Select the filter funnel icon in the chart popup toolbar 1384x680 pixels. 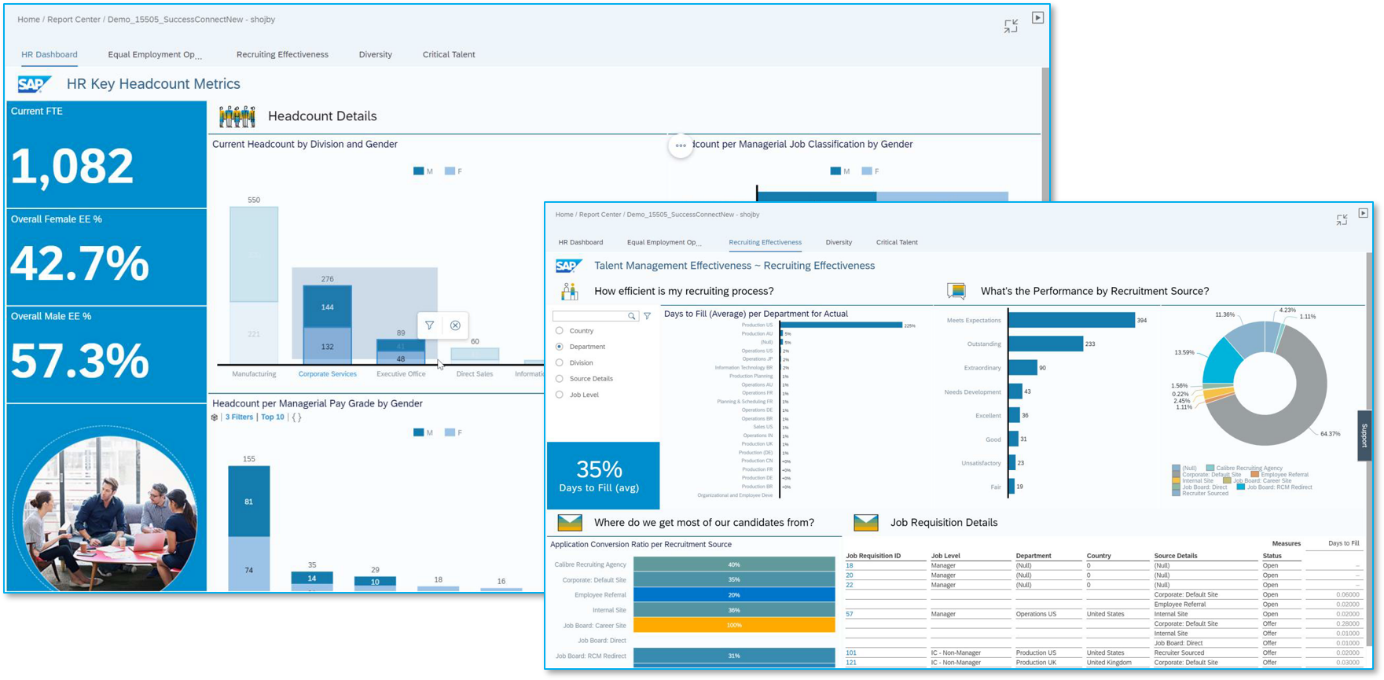coord(429,325)
